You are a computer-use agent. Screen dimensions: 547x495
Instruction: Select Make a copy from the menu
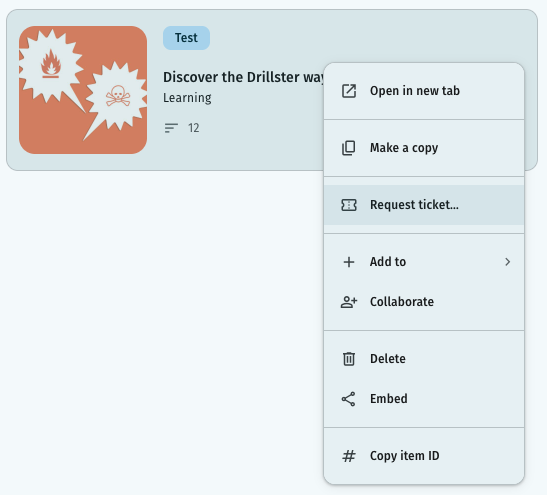(424, 148)
